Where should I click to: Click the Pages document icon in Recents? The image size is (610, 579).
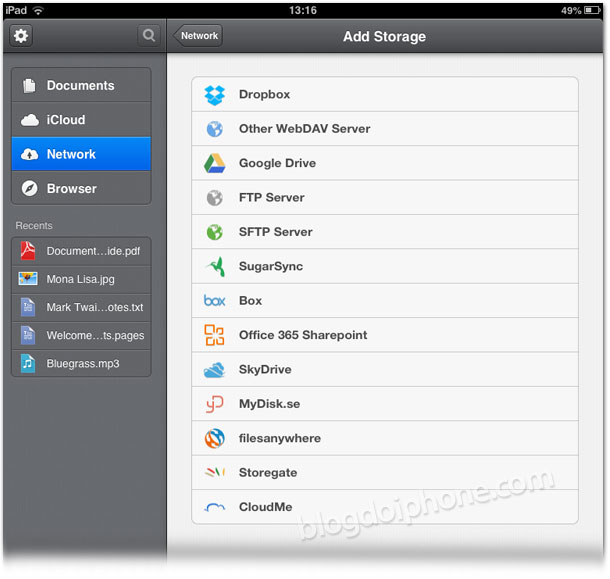point(28,335)
